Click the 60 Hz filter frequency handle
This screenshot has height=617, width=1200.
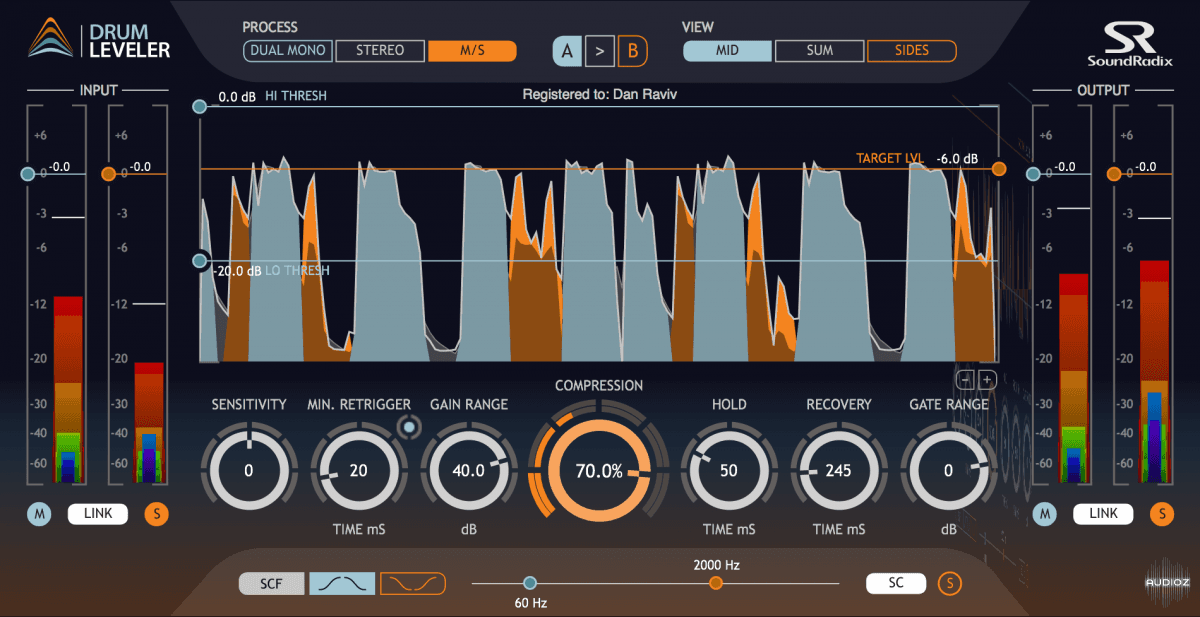pos(530,583)
